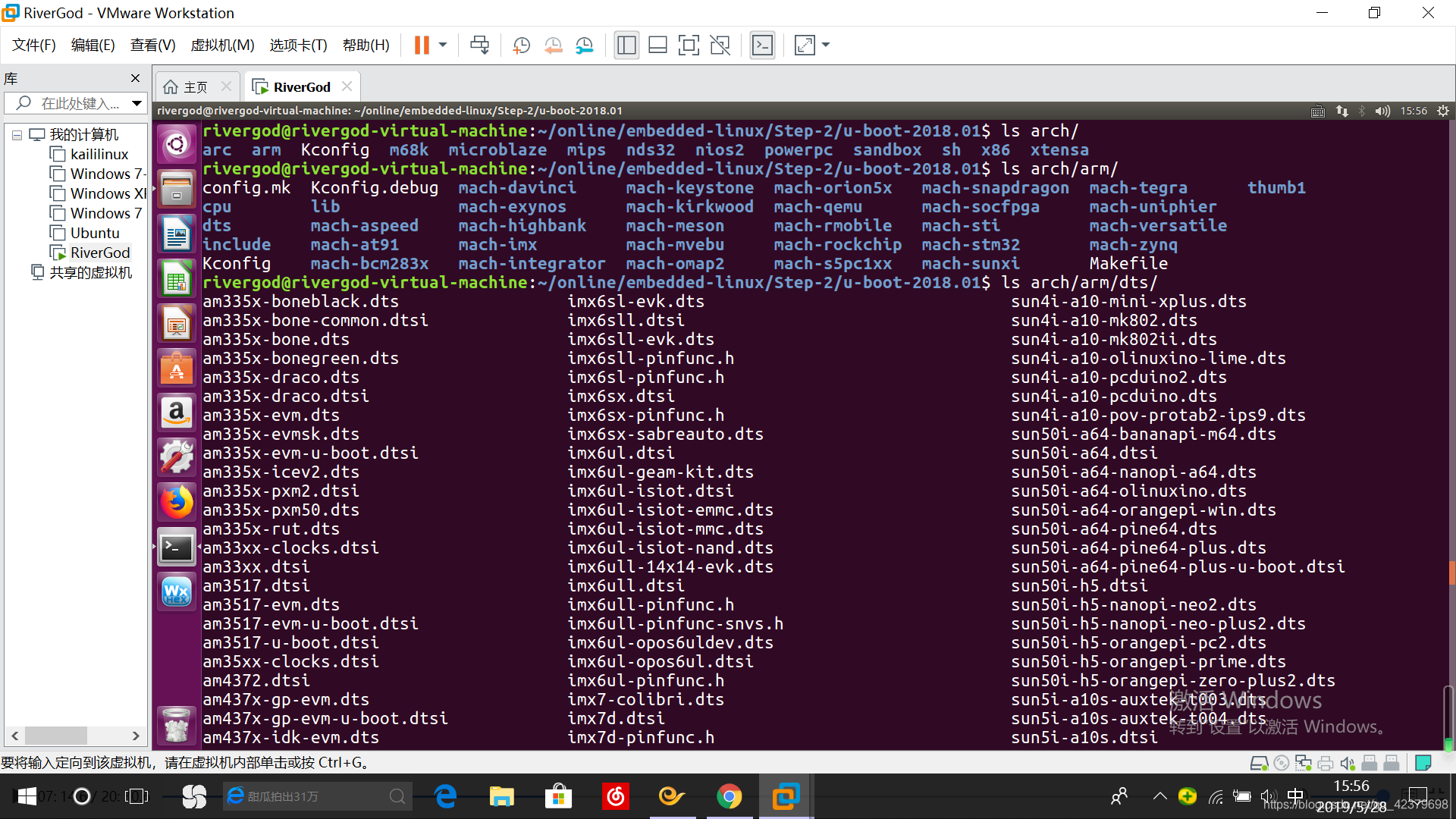The height and width of the screenshot is (819, 1456).
Task: Close the 主页 tab
Action: pos(226,86)
